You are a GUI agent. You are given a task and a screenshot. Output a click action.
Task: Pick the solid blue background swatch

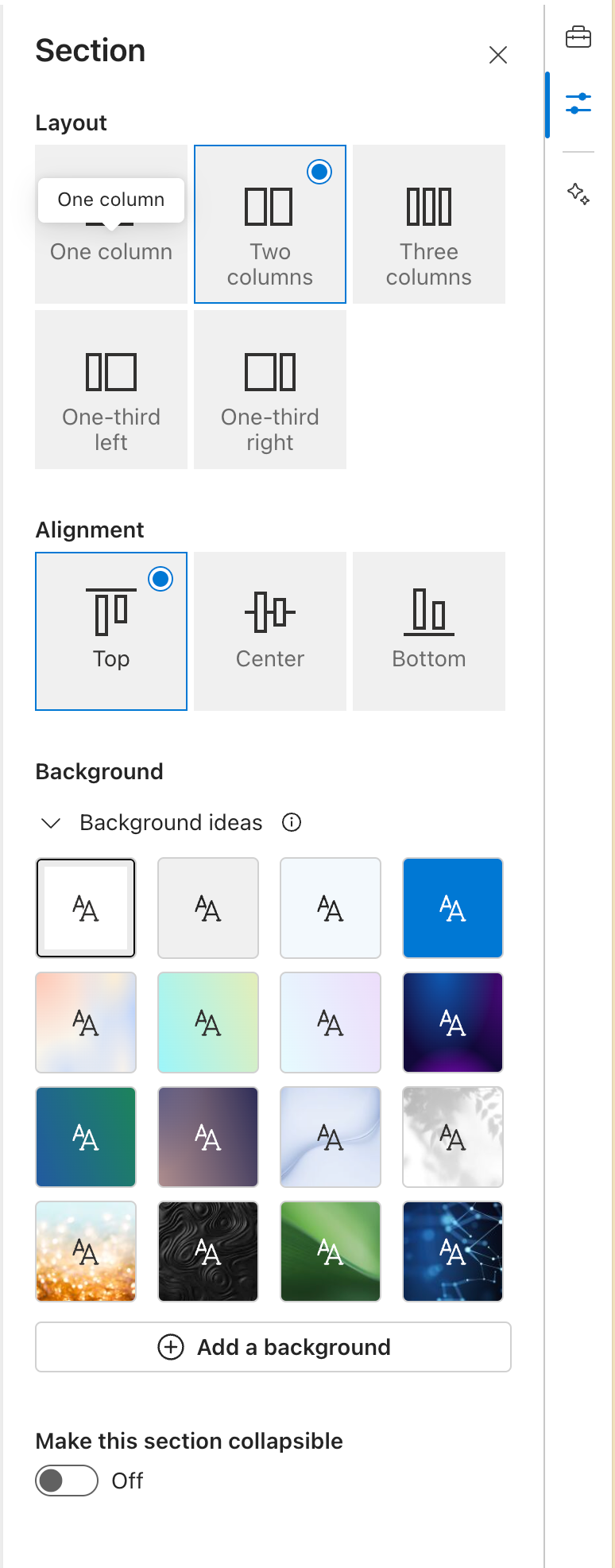point(453,908)
